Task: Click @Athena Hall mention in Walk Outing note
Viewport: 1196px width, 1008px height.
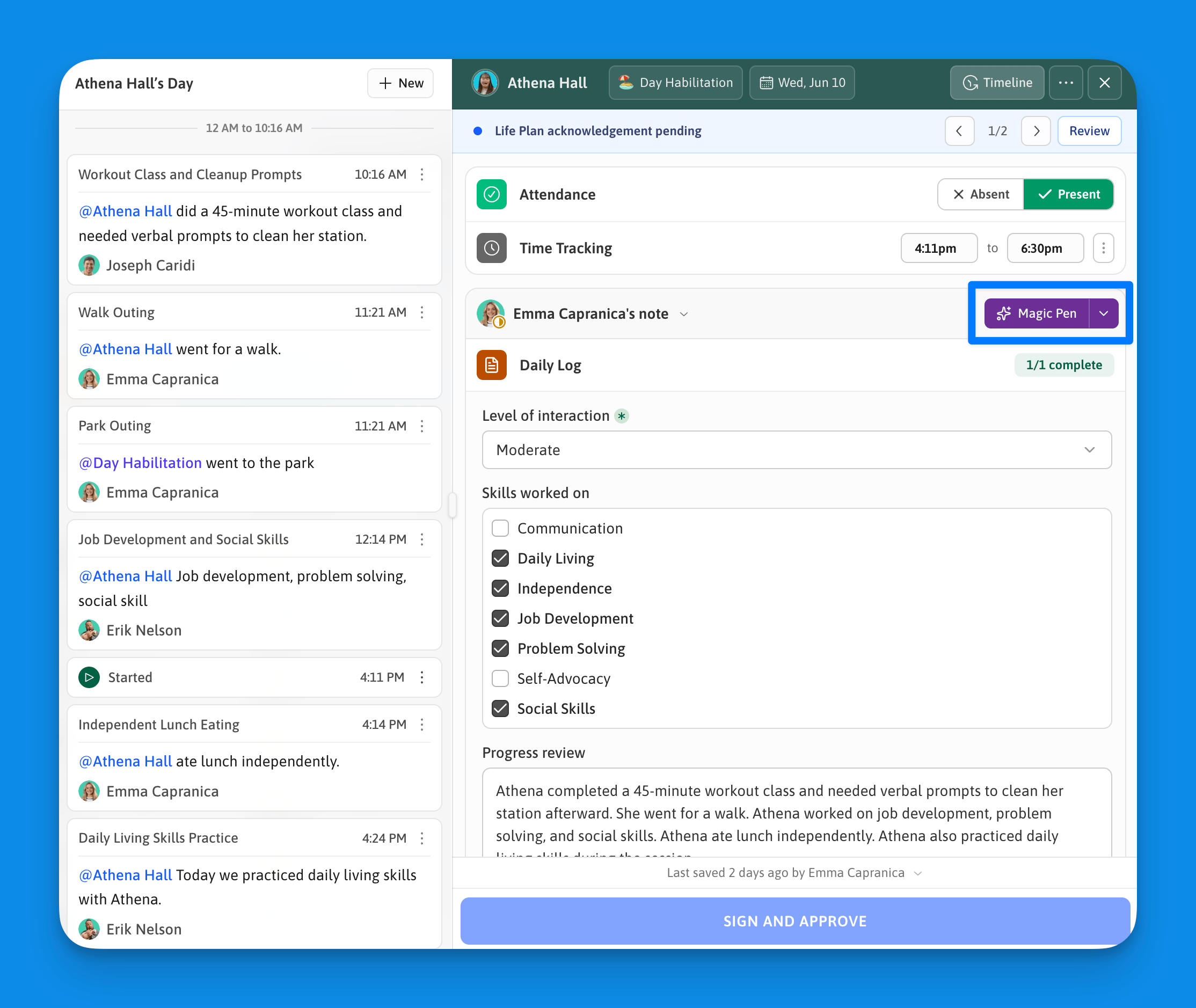Action: point(125,349)
